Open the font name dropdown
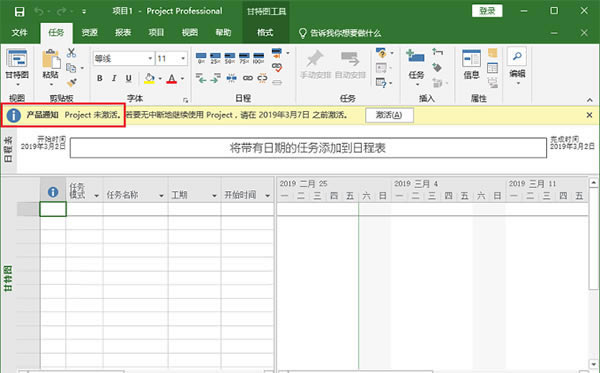 150,59
